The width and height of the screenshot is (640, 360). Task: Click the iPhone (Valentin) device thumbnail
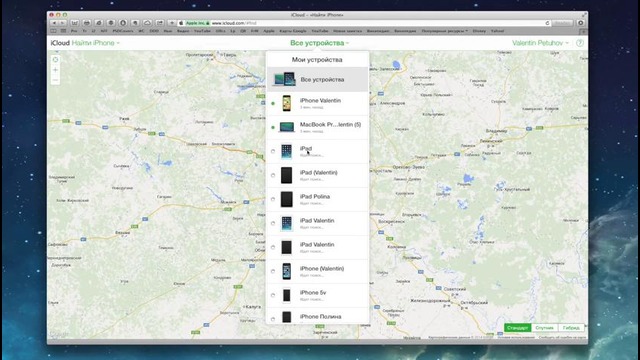click(287, 271)
